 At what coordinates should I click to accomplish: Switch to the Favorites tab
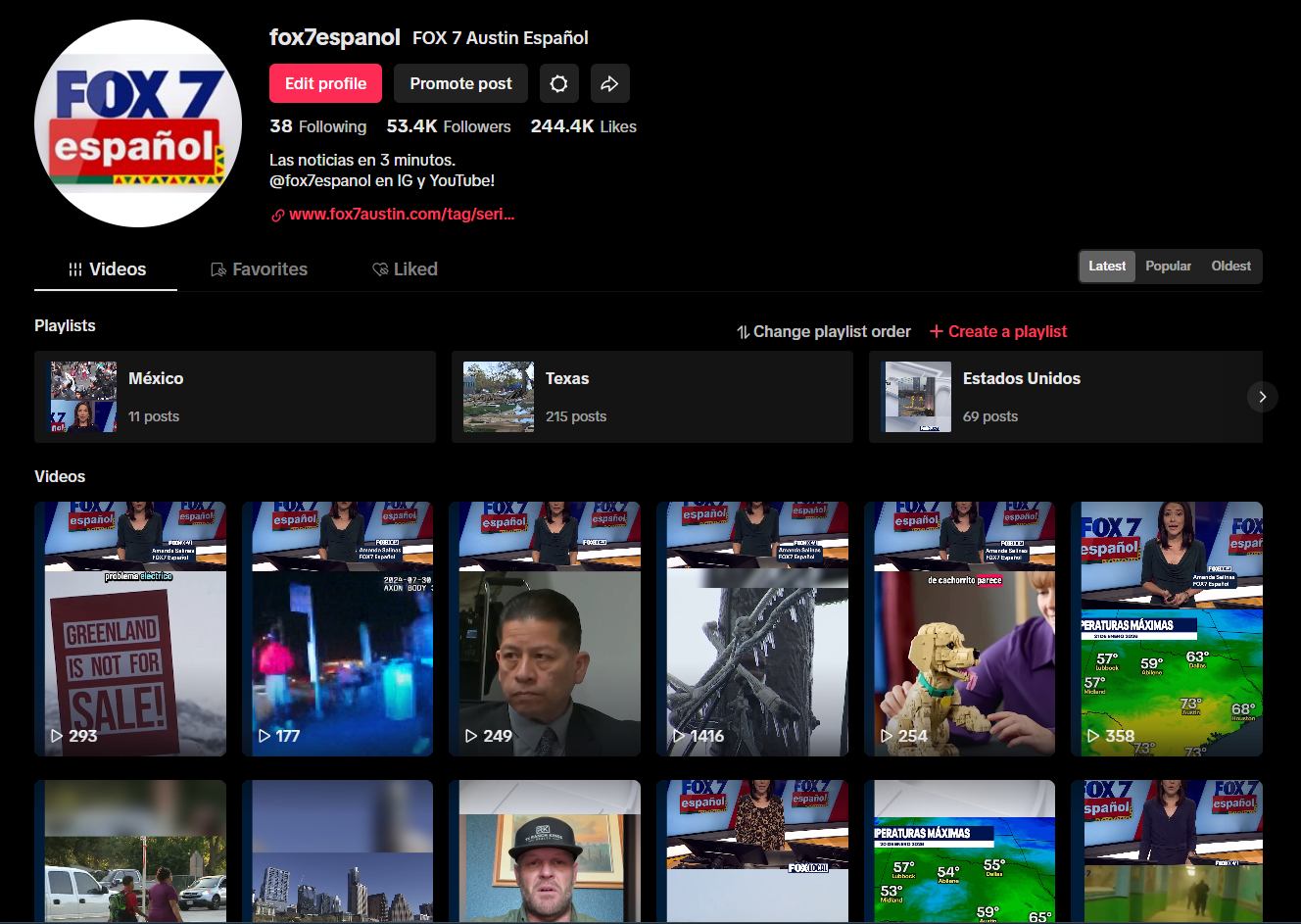pyautogui.click(x=260, y=269)
